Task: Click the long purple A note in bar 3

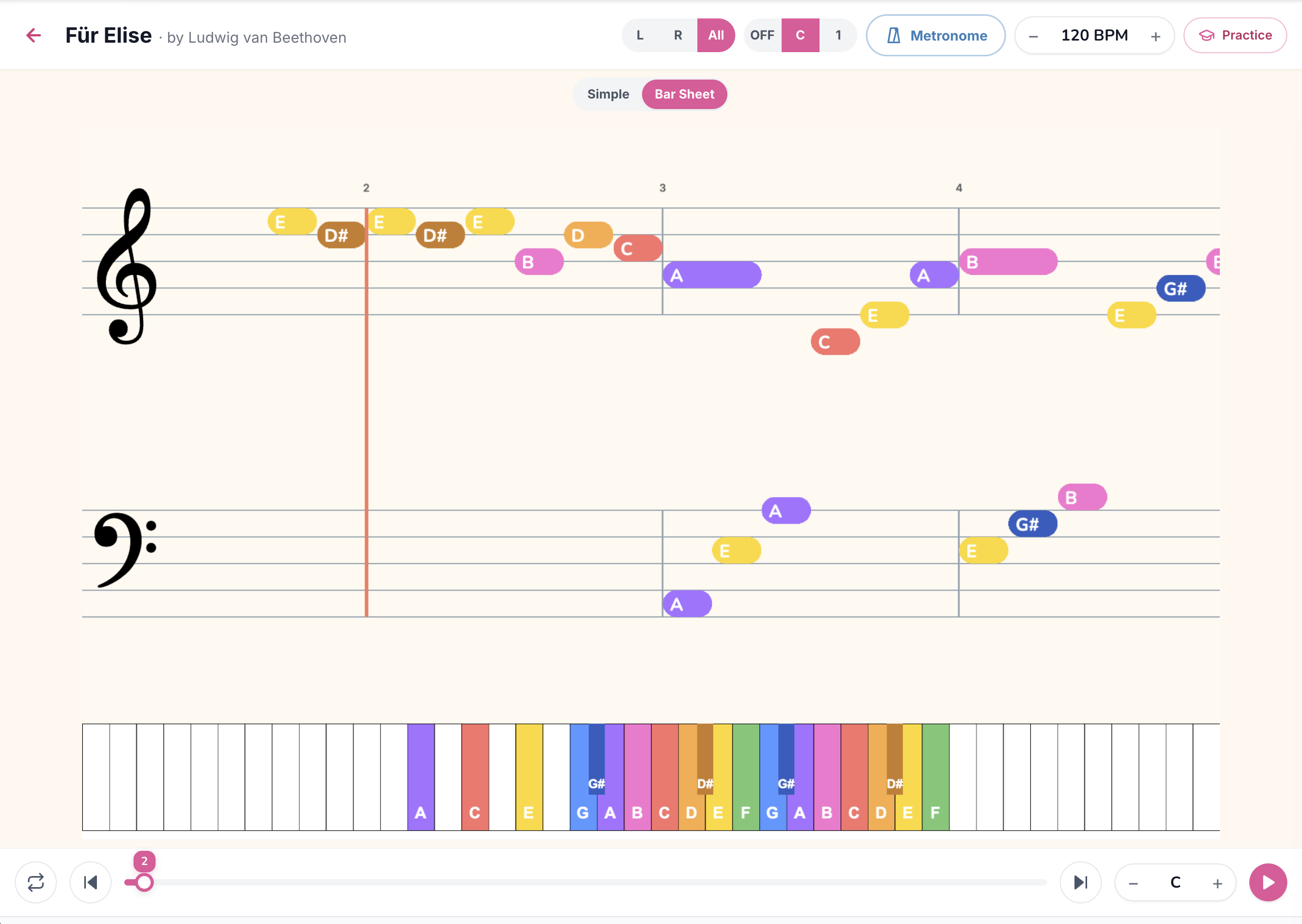Action: tap(712, 276)
